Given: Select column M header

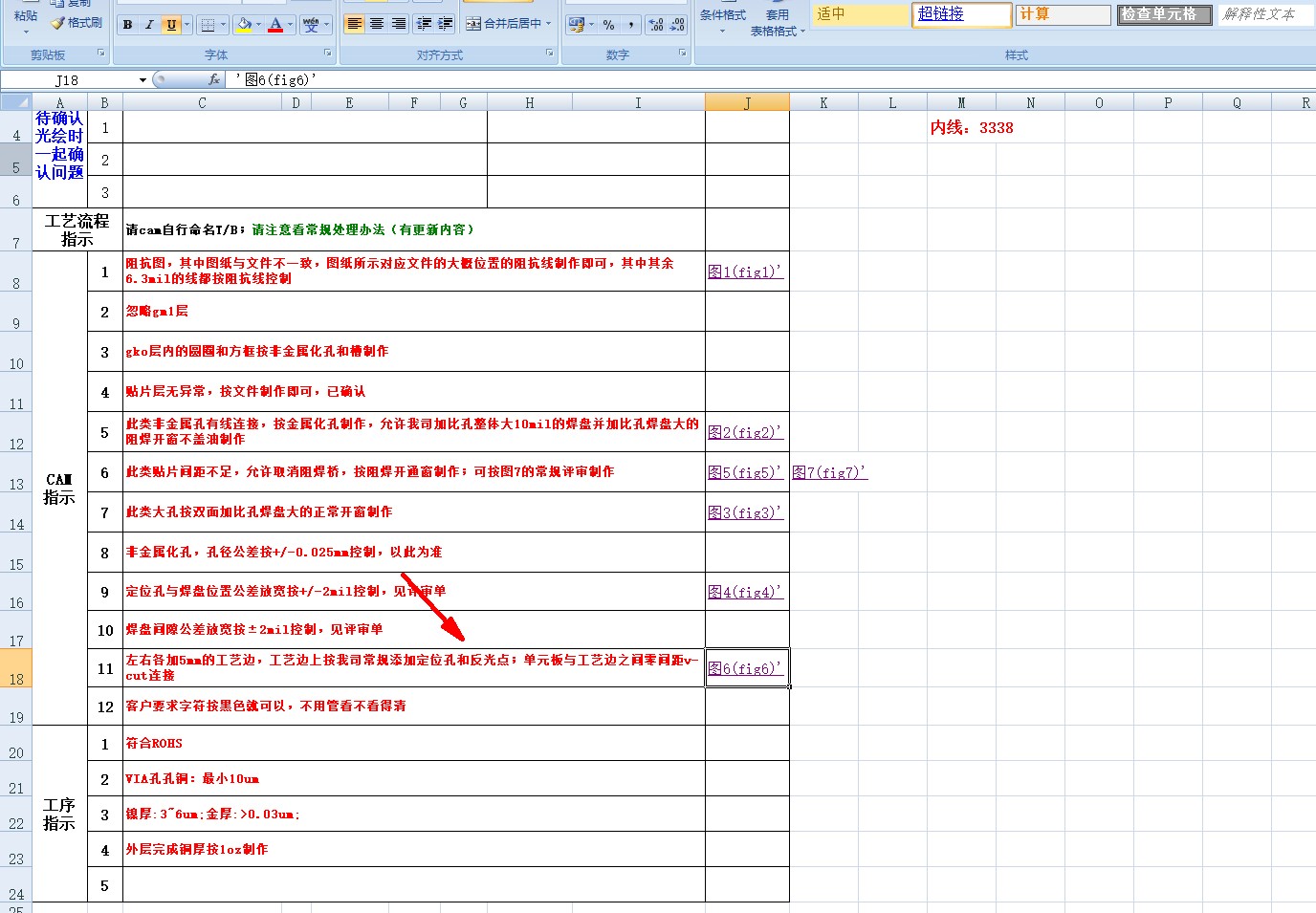Looking at the screenshot, I should pos(961,102).
